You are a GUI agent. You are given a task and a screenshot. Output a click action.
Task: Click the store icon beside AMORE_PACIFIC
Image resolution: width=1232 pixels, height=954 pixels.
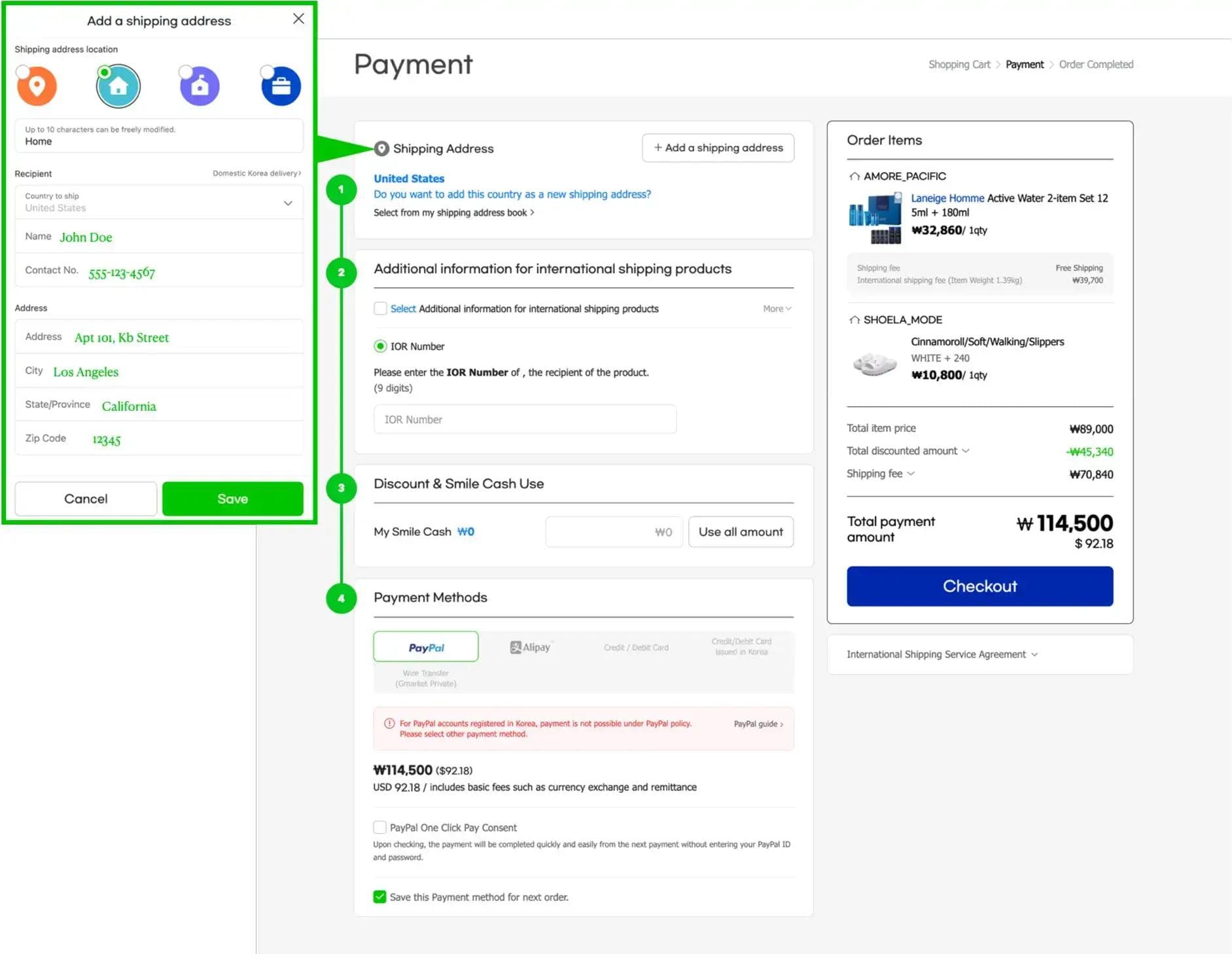[x=854, y=175]
